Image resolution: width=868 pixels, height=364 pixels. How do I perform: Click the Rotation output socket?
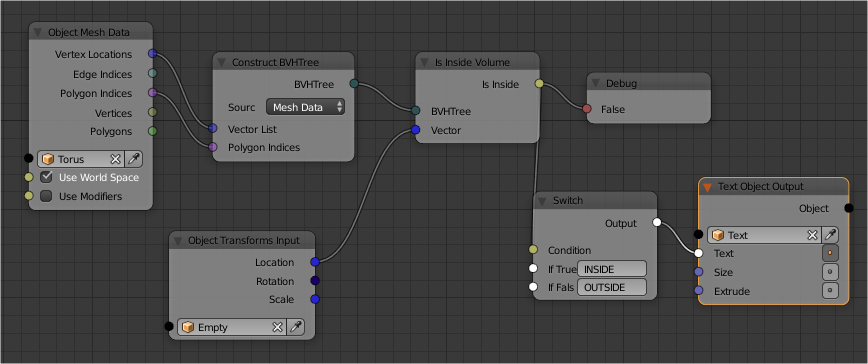(315, 280)
